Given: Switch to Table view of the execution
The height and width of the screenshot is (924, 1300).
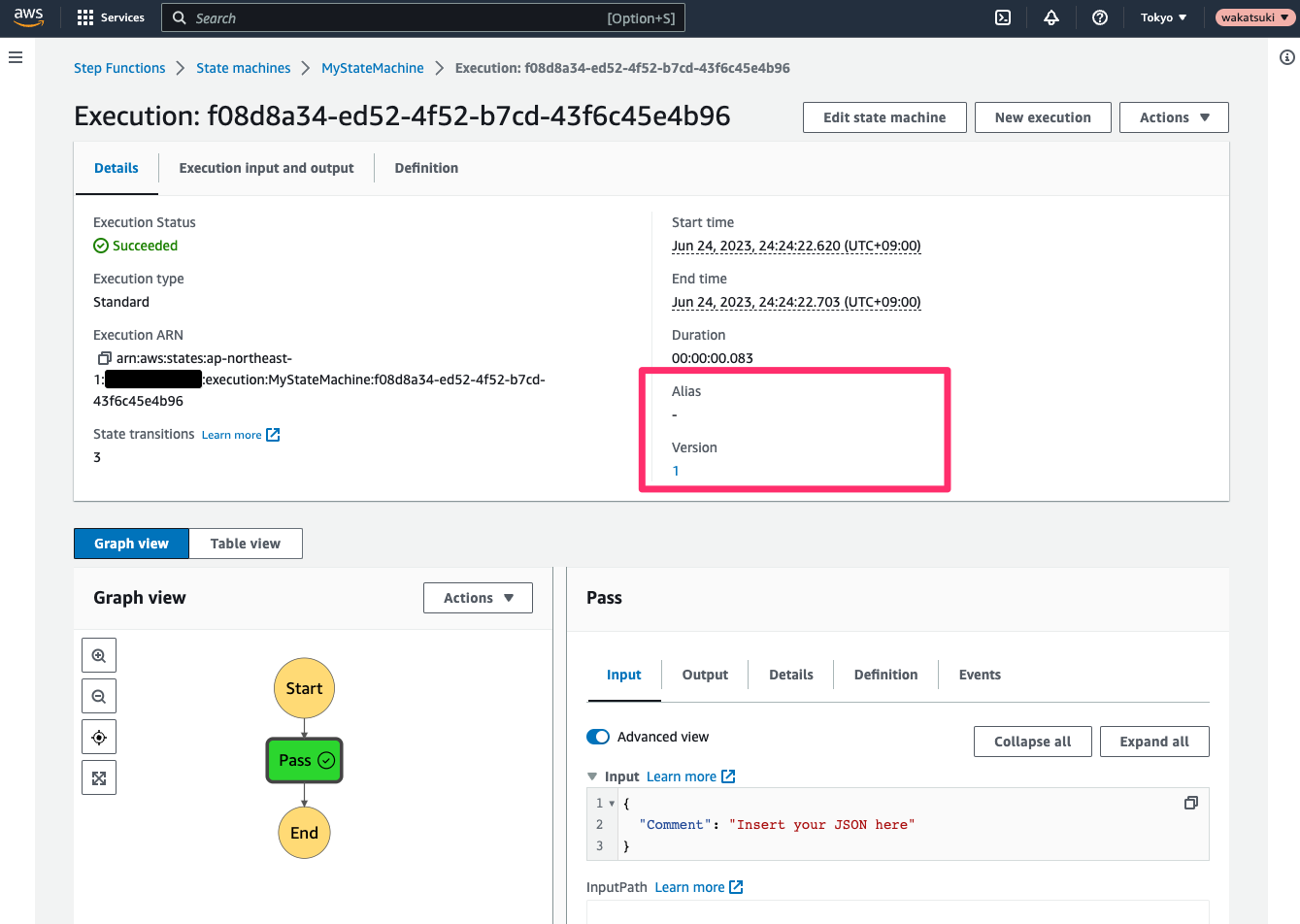Looking at the screenshot, I should 245,544.
